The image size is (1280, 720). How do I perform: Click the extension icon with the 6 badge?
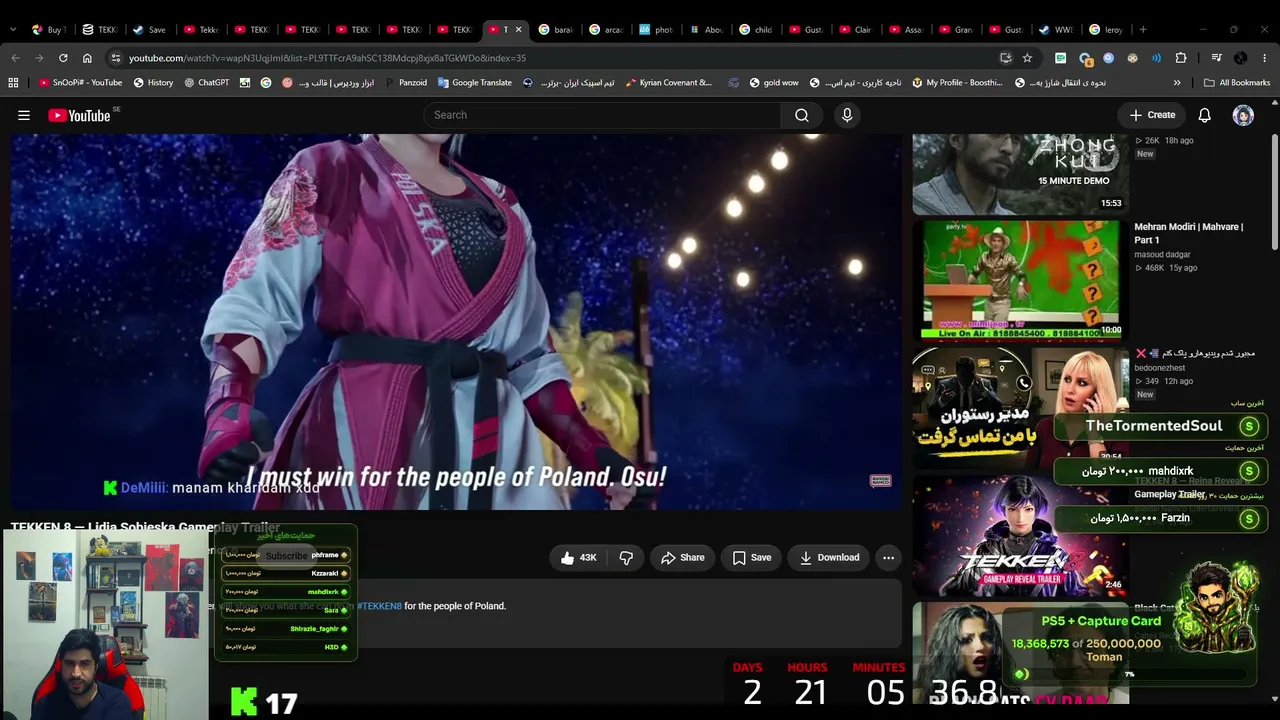point(1085,58)
